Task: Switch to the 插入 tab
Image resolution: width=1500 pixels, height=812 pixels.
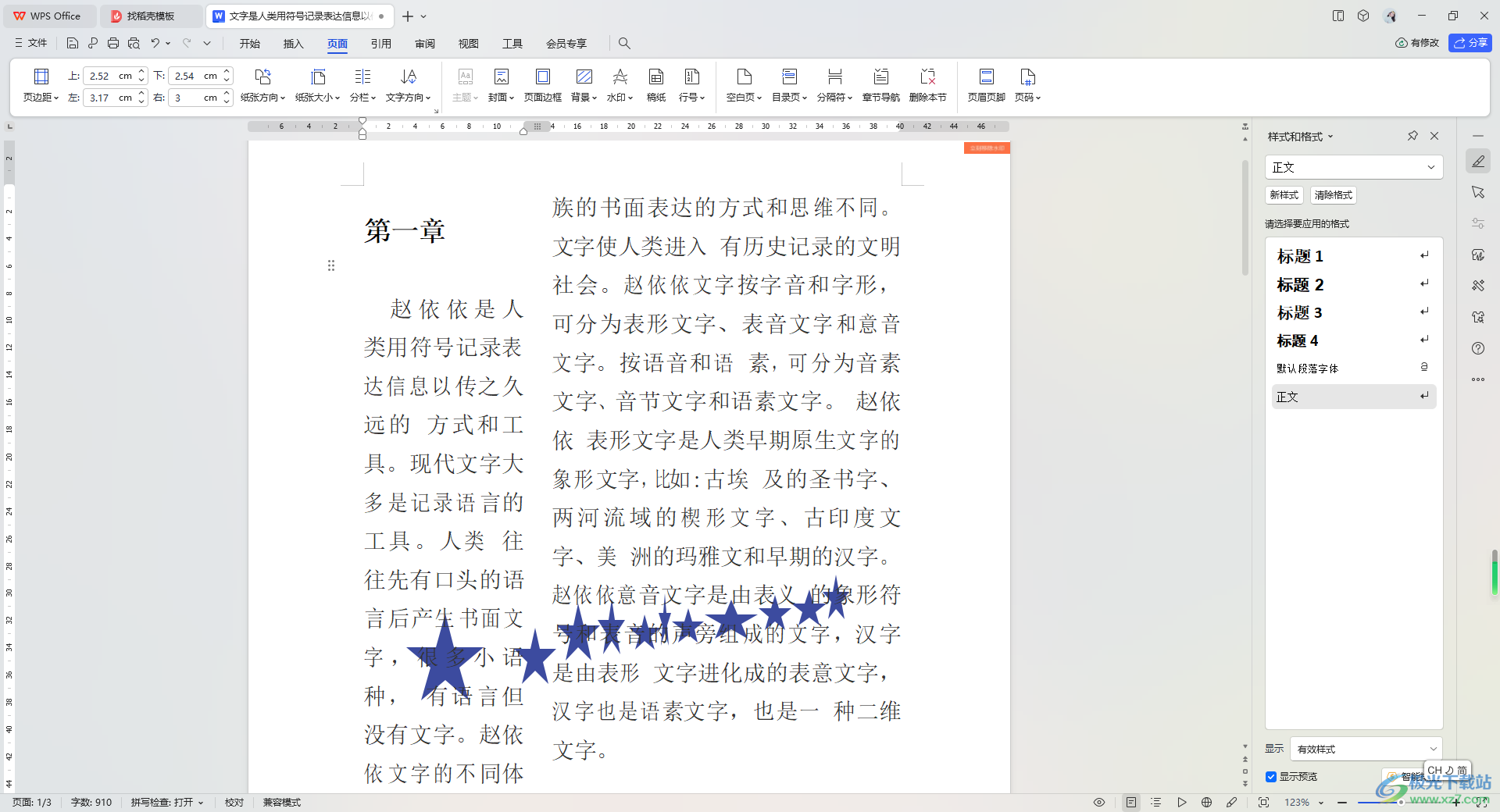Action: click(x=293, y=43)
